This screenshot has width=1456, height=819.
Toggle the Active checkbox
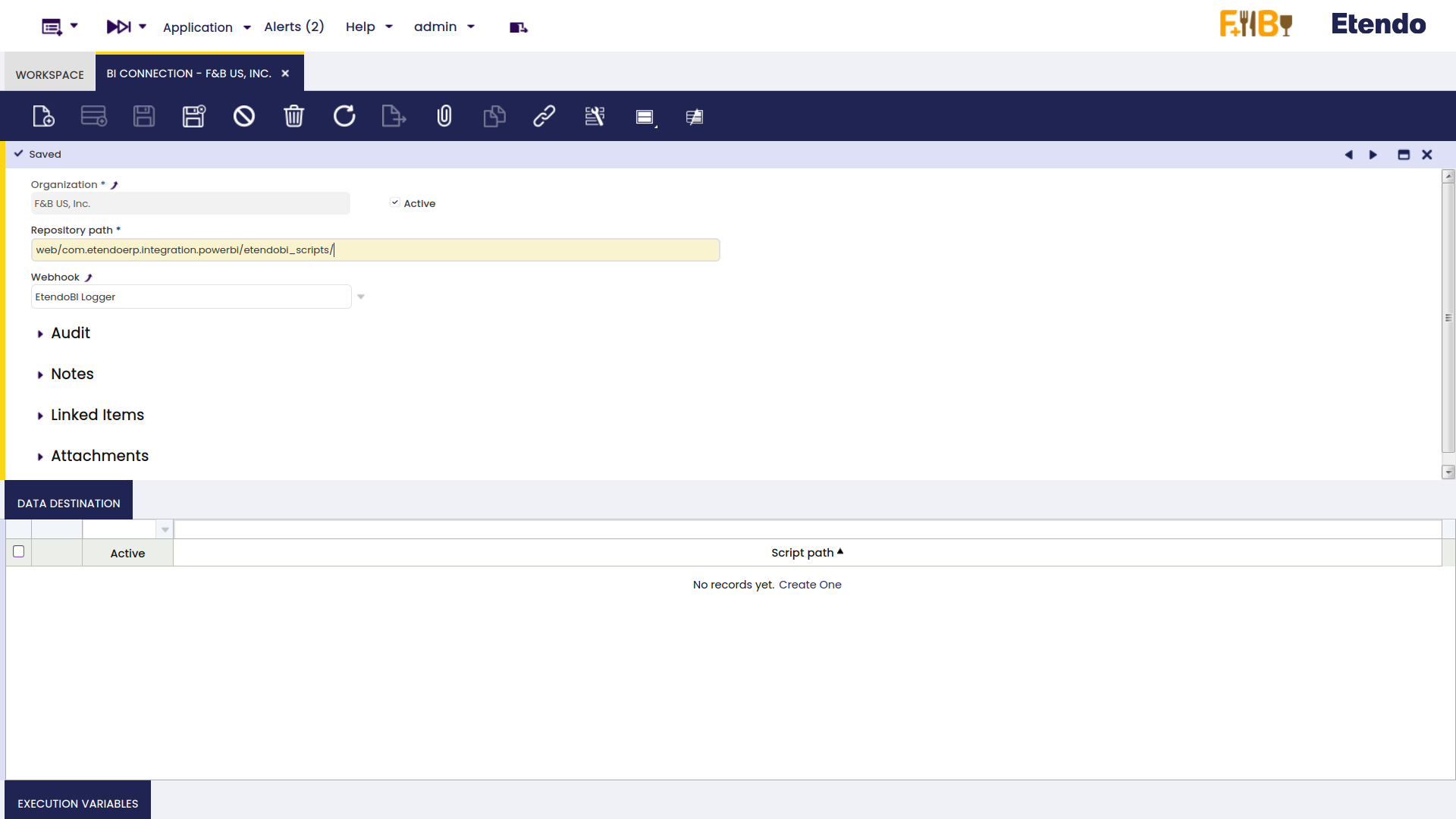(x=395, y=202)
